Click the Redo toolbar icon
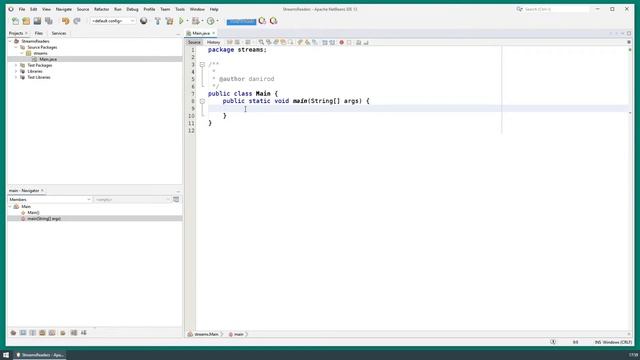The image size is (640, 360). 77,21
